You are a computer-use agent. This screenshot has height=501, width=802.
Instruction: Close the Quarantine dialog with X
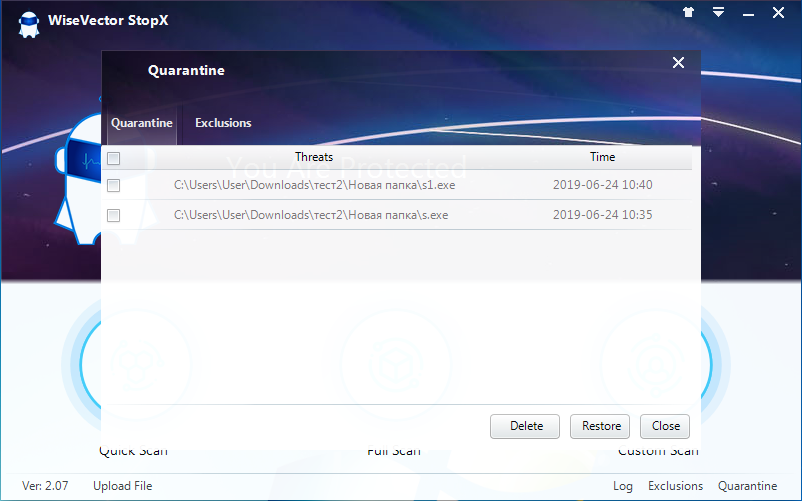[678, 62]
